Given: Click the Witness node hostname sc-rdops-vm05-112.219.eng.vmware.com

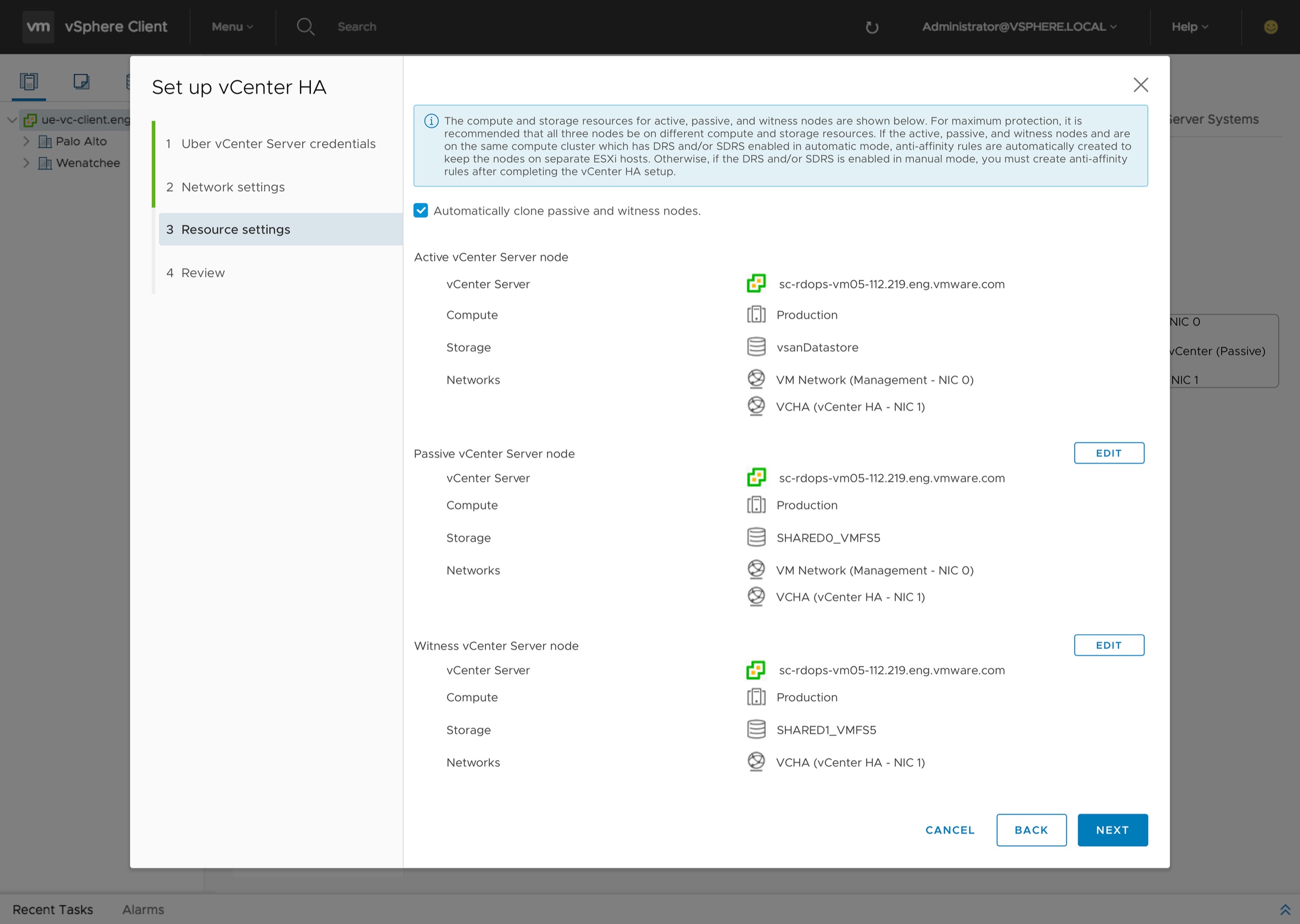Looking at the screenshot, I should click(892, 670).
